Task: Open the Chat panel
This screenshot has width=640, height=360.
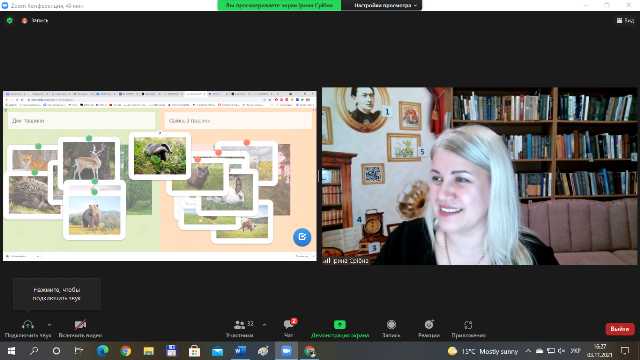Action: point(289,329)
